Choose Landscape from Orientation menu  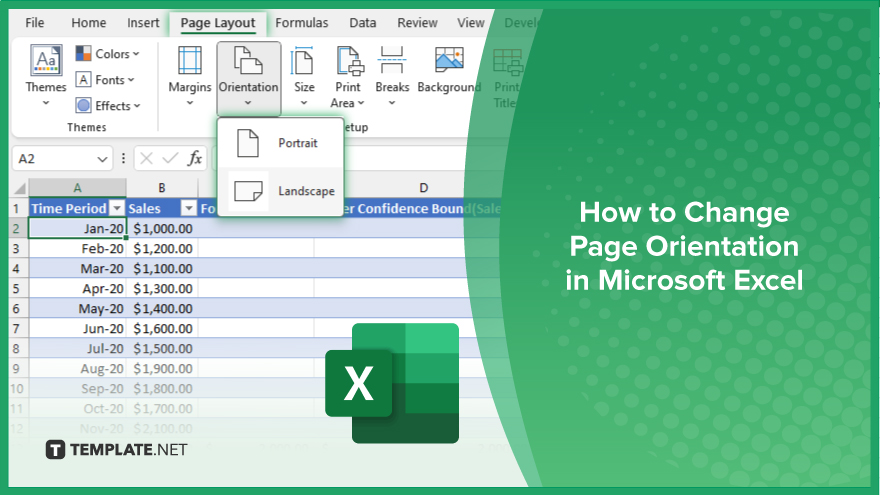[x=281, y=191]
